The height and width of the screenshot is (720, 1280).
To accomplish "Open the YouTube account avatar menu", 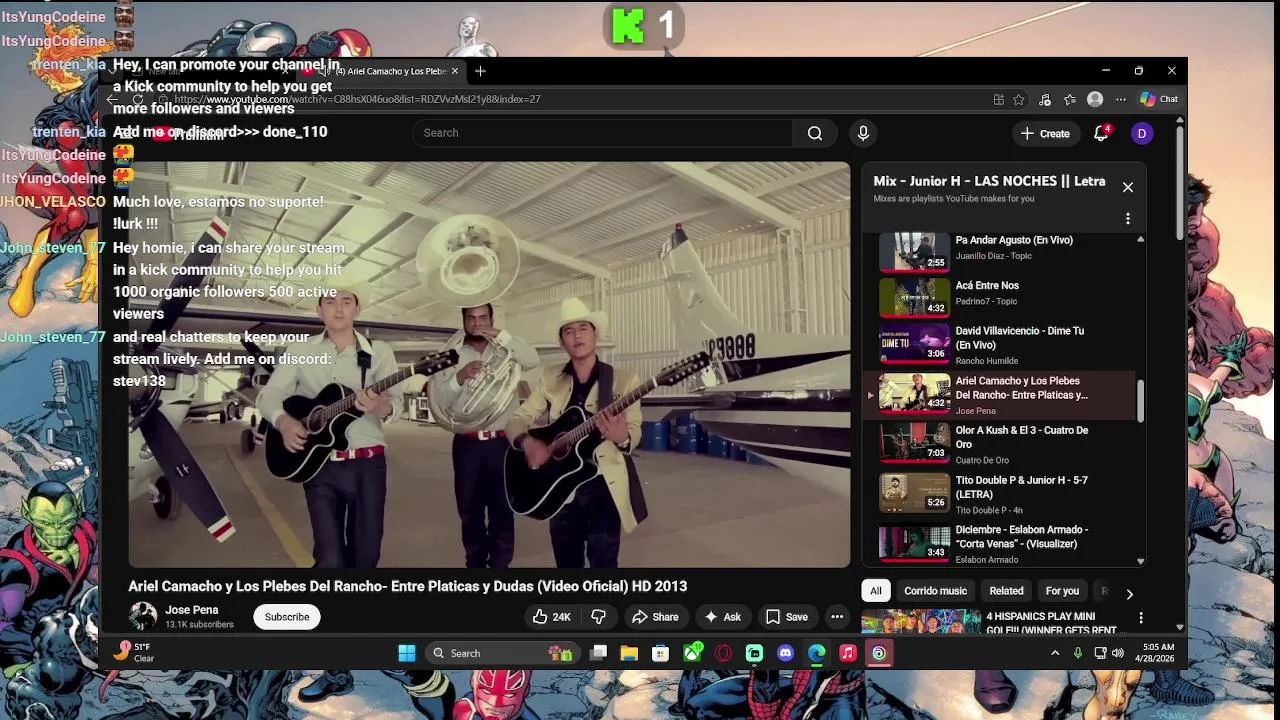I will tap(1142, 133).
